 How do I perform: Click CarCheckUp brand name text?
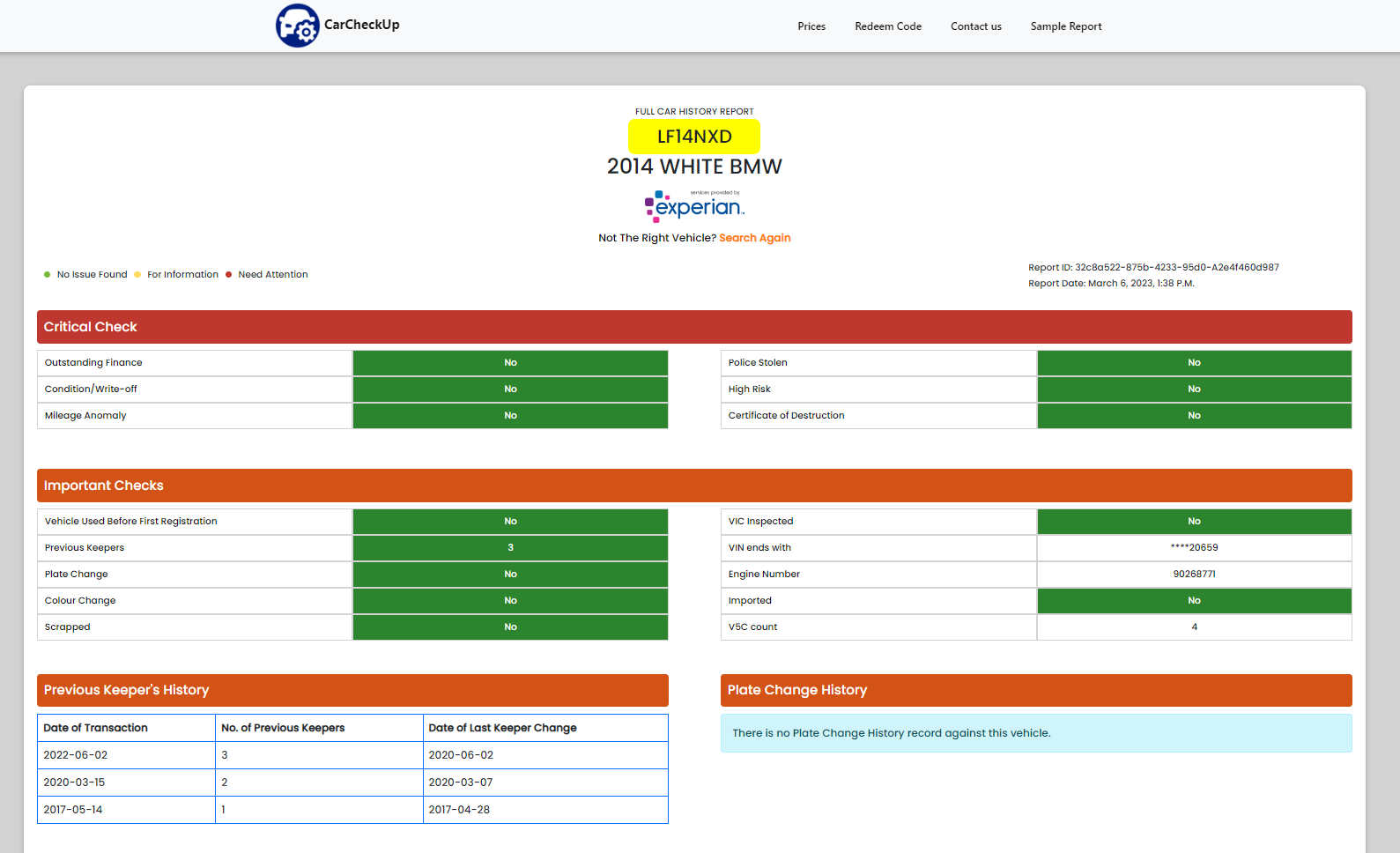coord(362,25)
